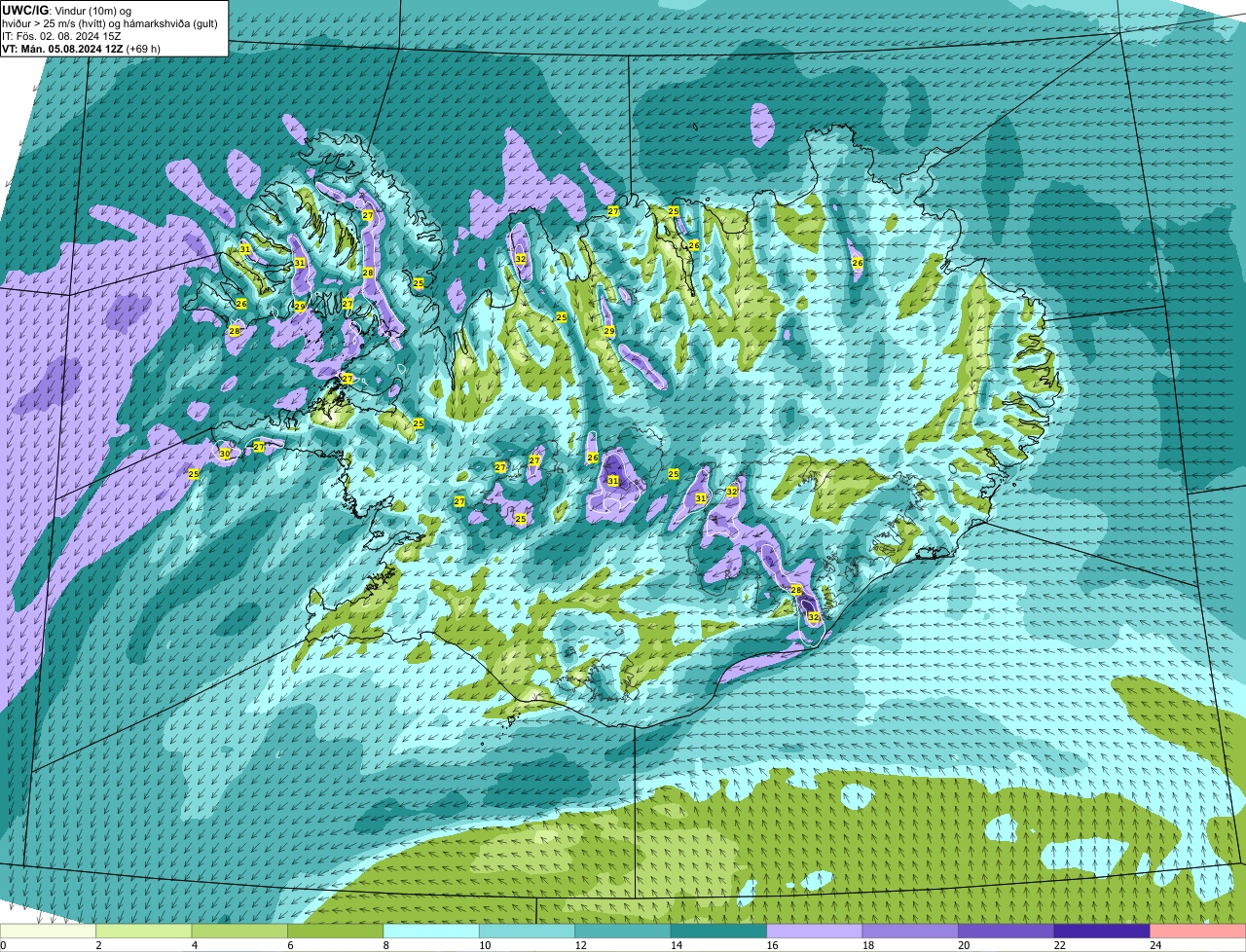Select the "8" tick label on the scale
The height and width of the screenshot is (952, 1246).
click(x=385, y=944)
